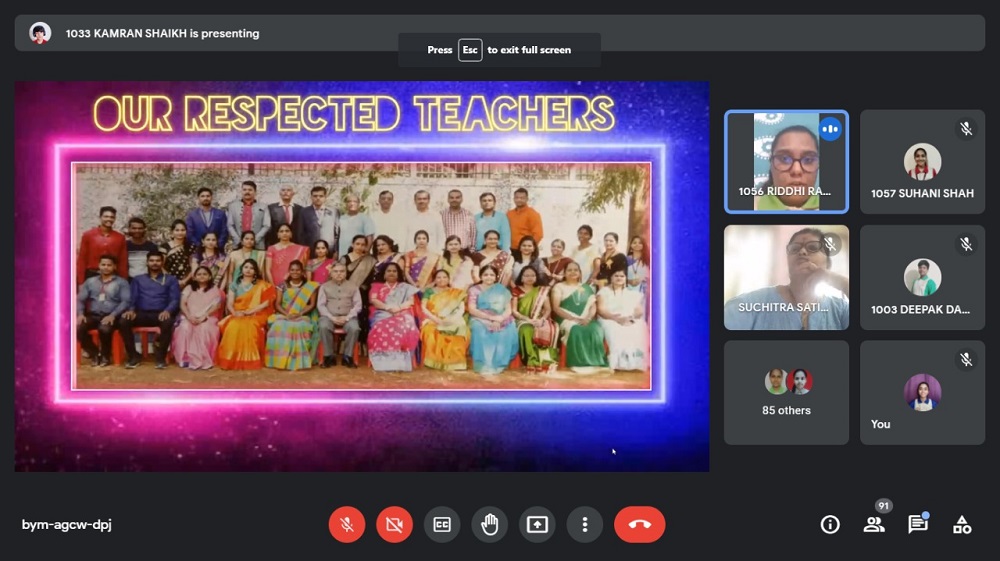Click the bym-agcw-dpj meeting code

point(67,524)
